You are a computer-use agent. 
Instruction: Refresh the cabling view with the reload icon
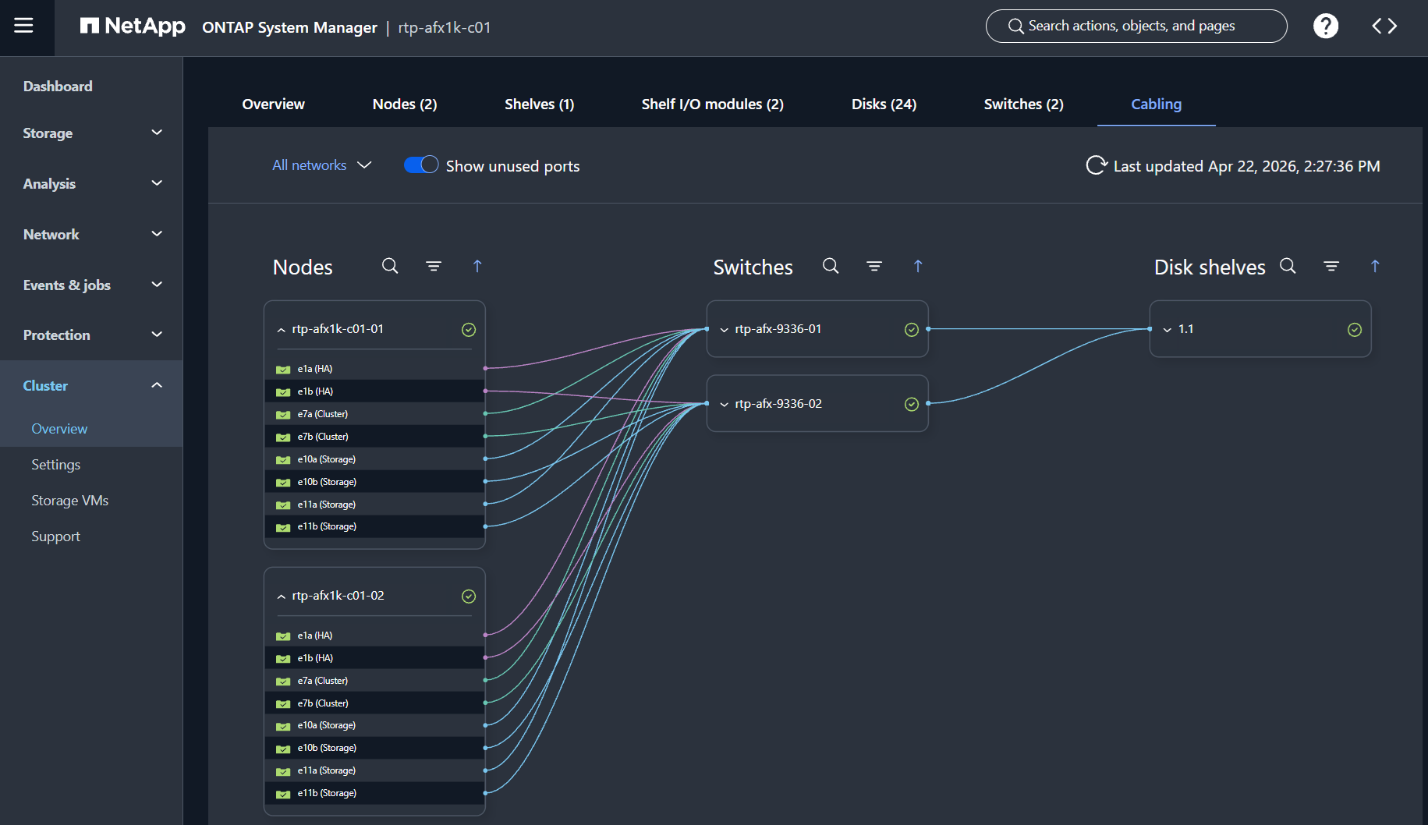click(x=1096, y=166)
